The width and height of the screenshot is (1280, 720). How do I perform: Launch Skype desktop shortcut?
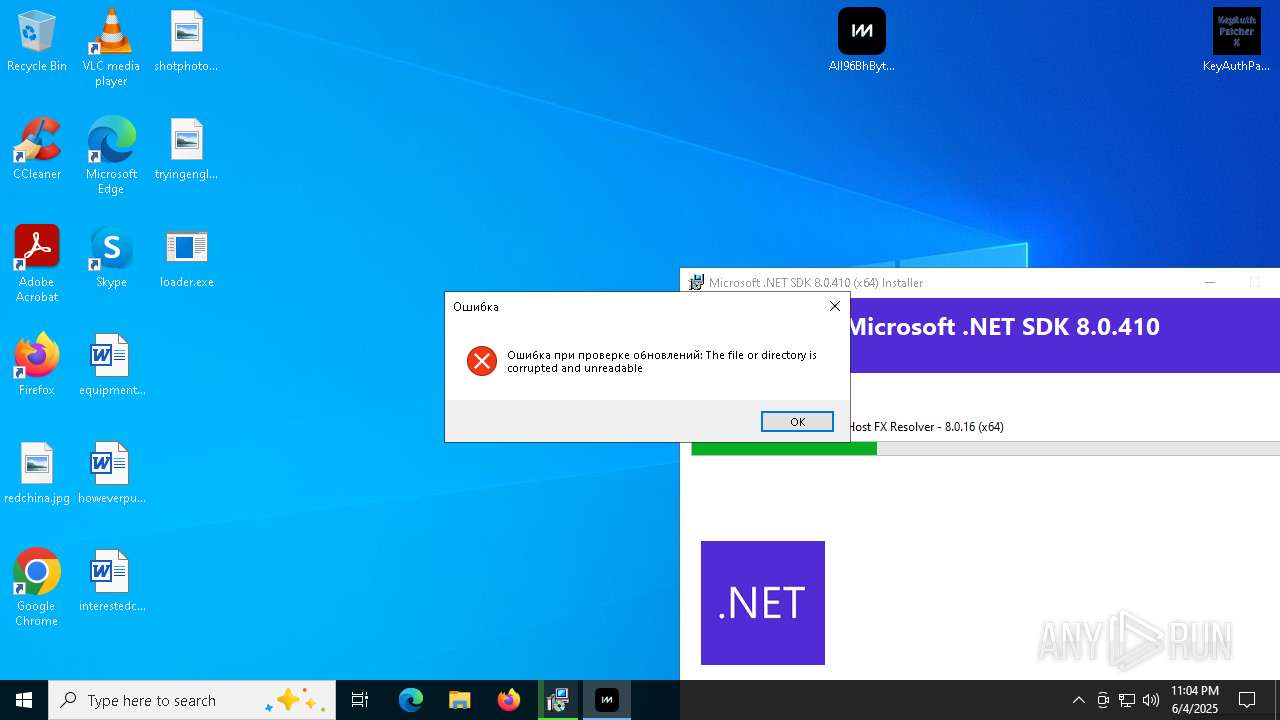coord(111,258)
